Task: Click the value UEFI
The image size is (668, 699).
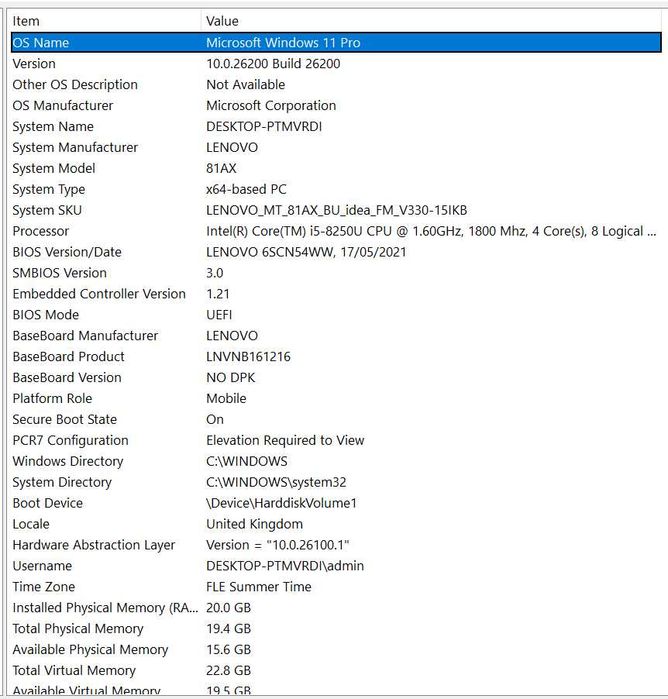Action: [219, 315]
